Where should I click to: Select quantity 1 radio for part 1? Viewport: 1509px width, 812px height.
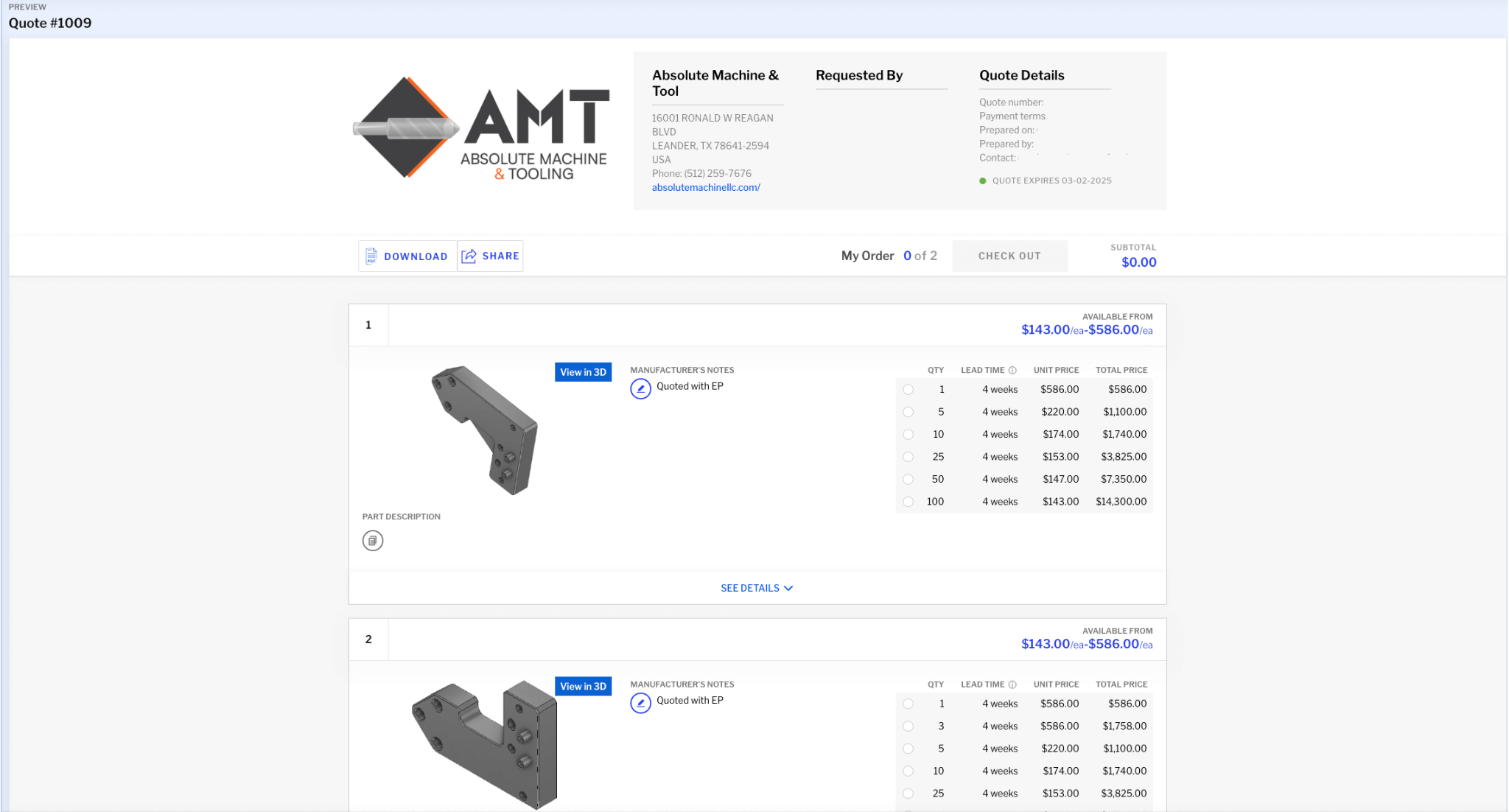(908, 390)
